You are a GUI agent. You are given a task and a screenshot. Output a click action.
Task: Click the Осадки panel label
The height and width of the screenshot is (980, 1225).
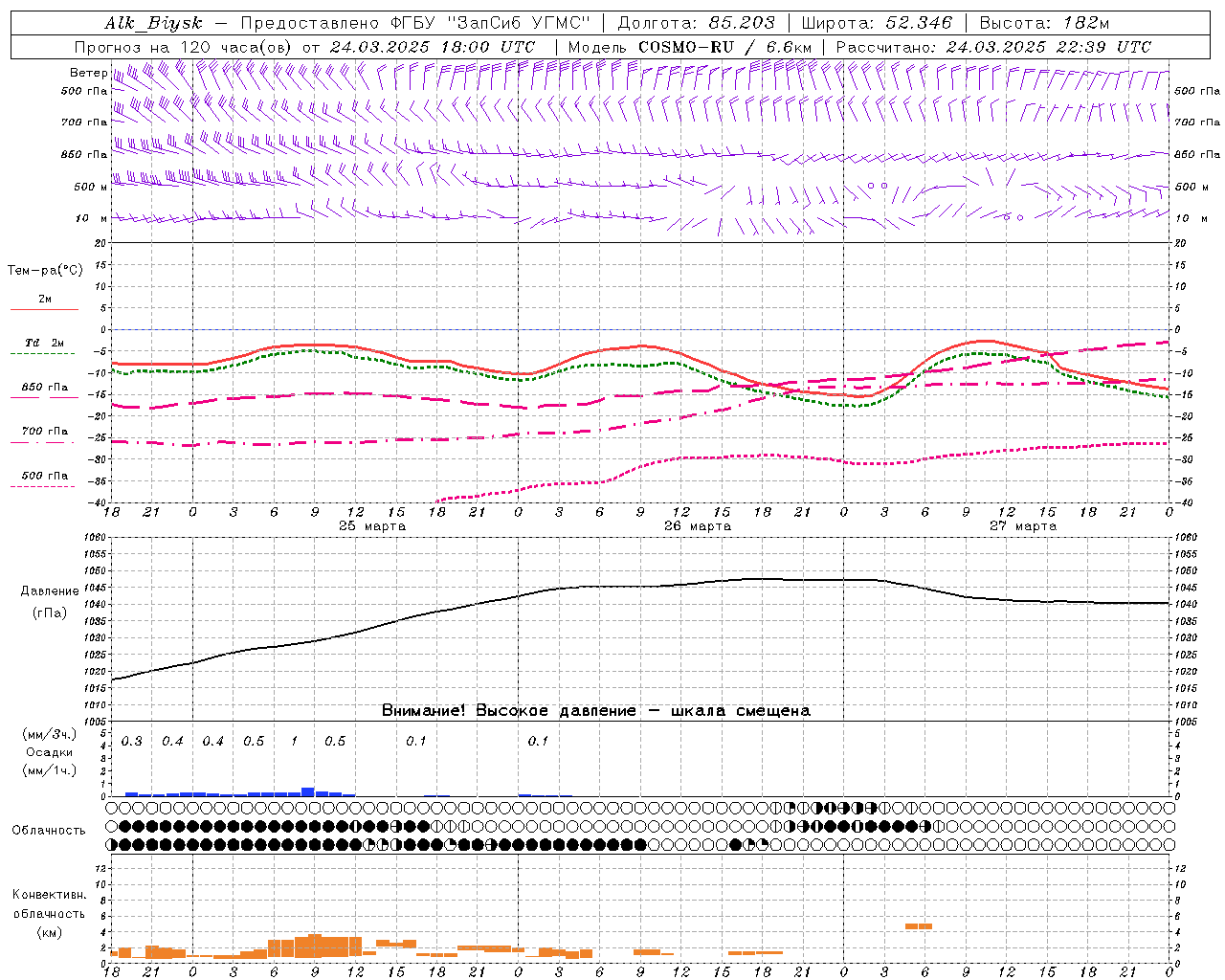pyautogui.click(x=49, y=752)
